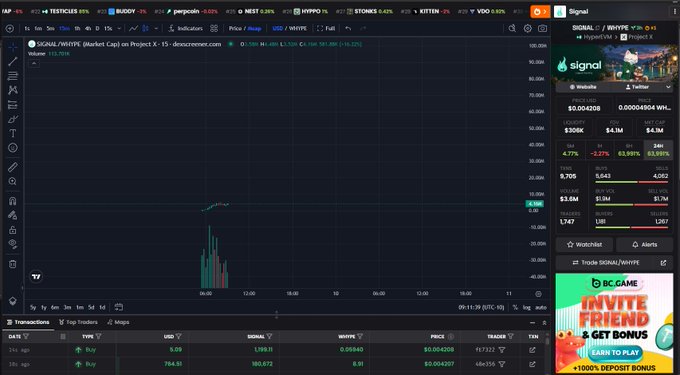The image size is (680, 375).
Task: Open the Transactions tab
Action: tap(28, 322)
